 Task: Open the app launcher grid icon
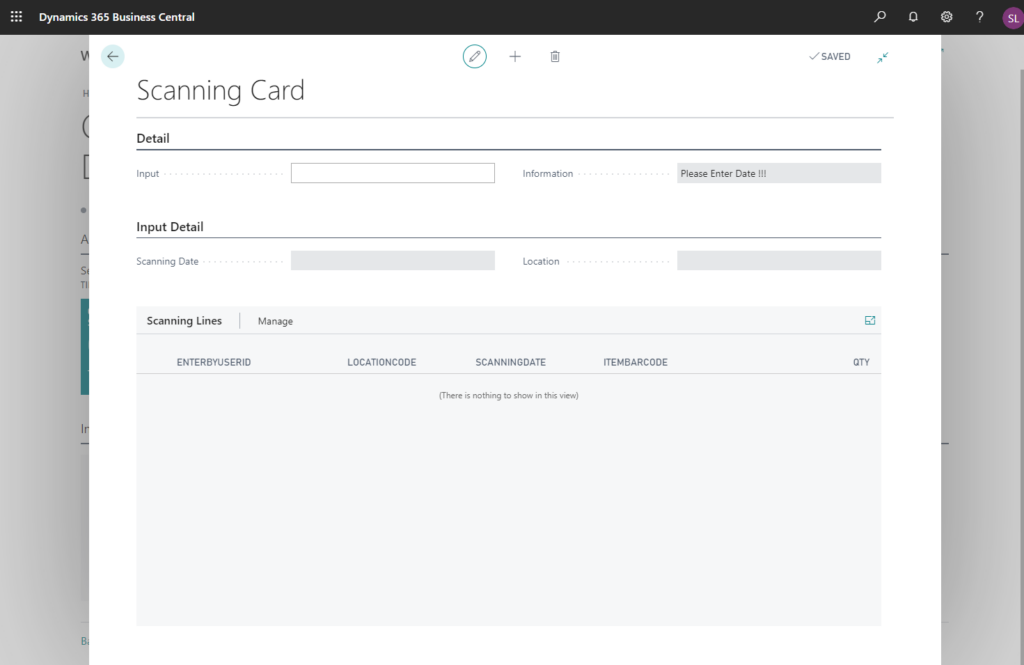click(15, 16)
